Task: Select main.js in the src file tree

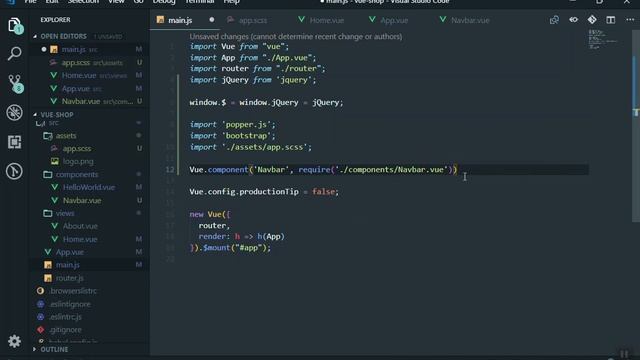Action: 68,265
